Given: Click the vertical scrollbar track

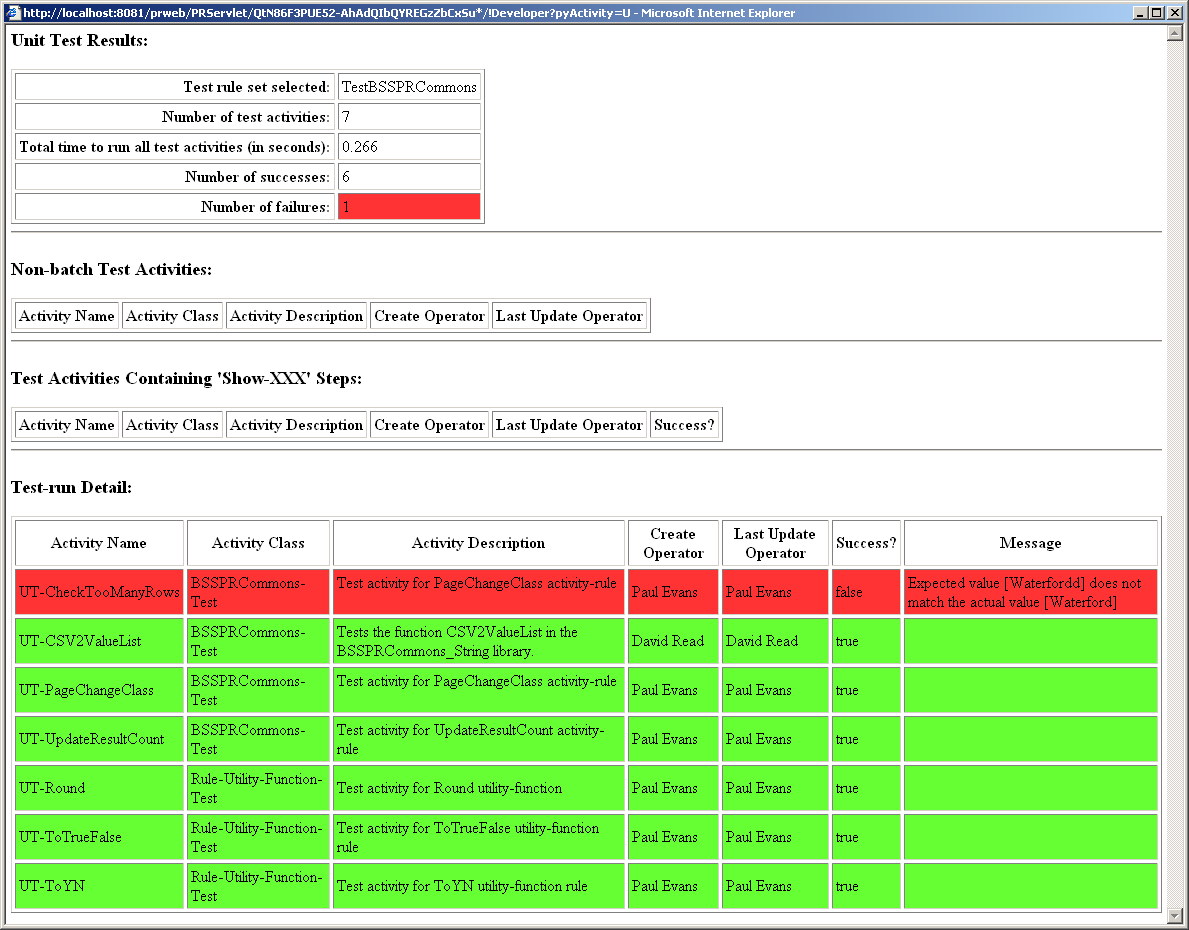Looking at the screenshot, I should [x=1175, y=500].
